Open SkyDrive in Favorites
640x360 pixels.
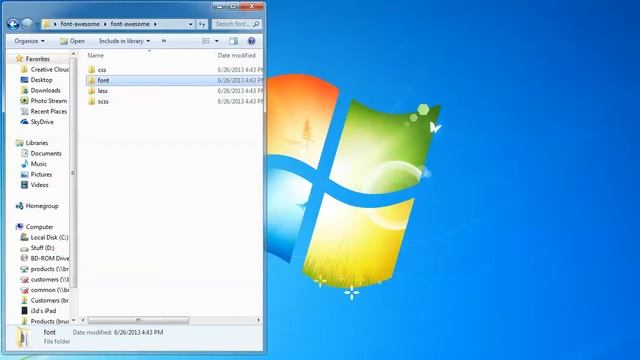click(x=42, y=122)
